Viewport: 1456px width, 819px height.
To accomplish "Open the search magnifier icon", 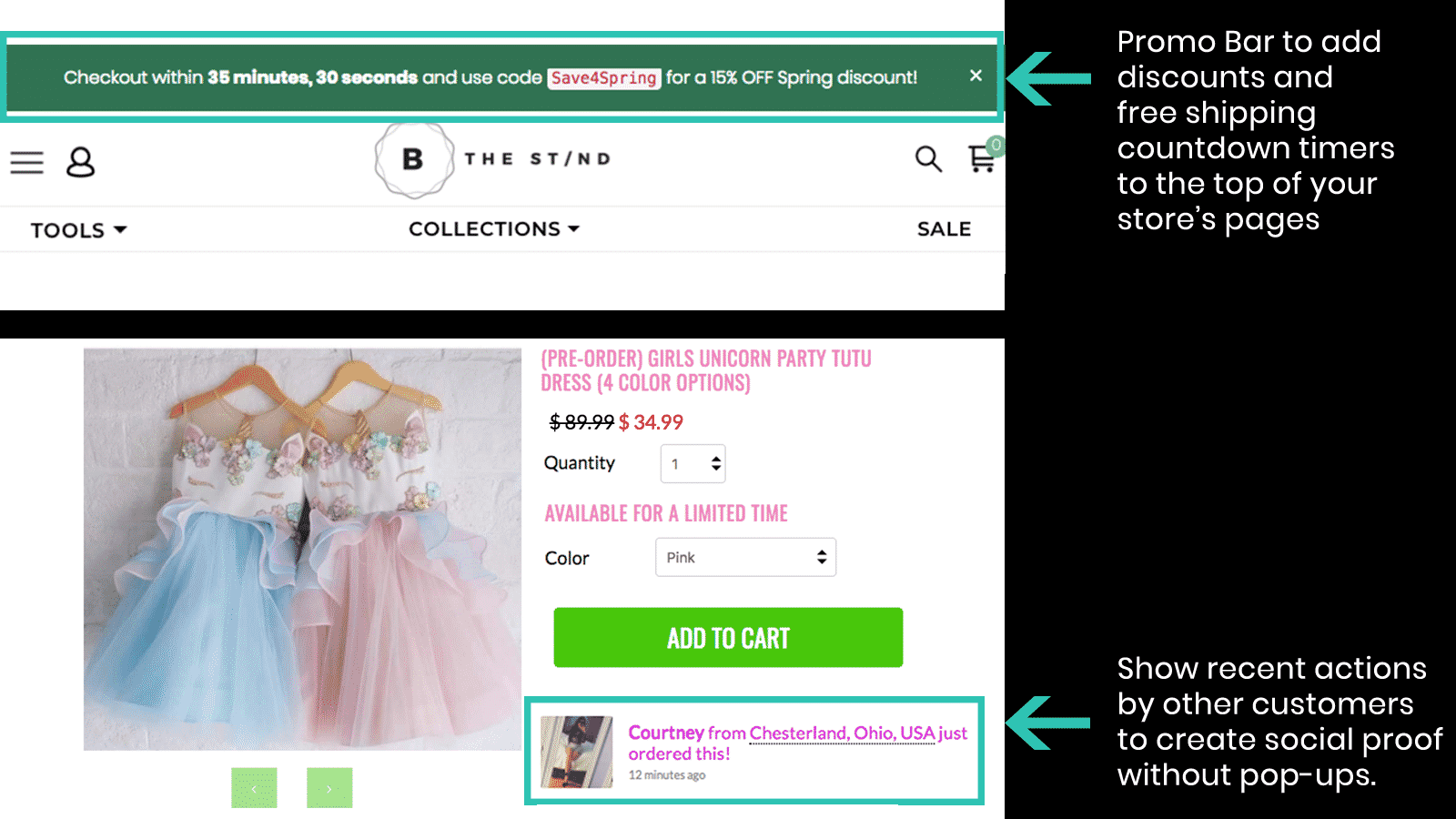I will point(927,159).
